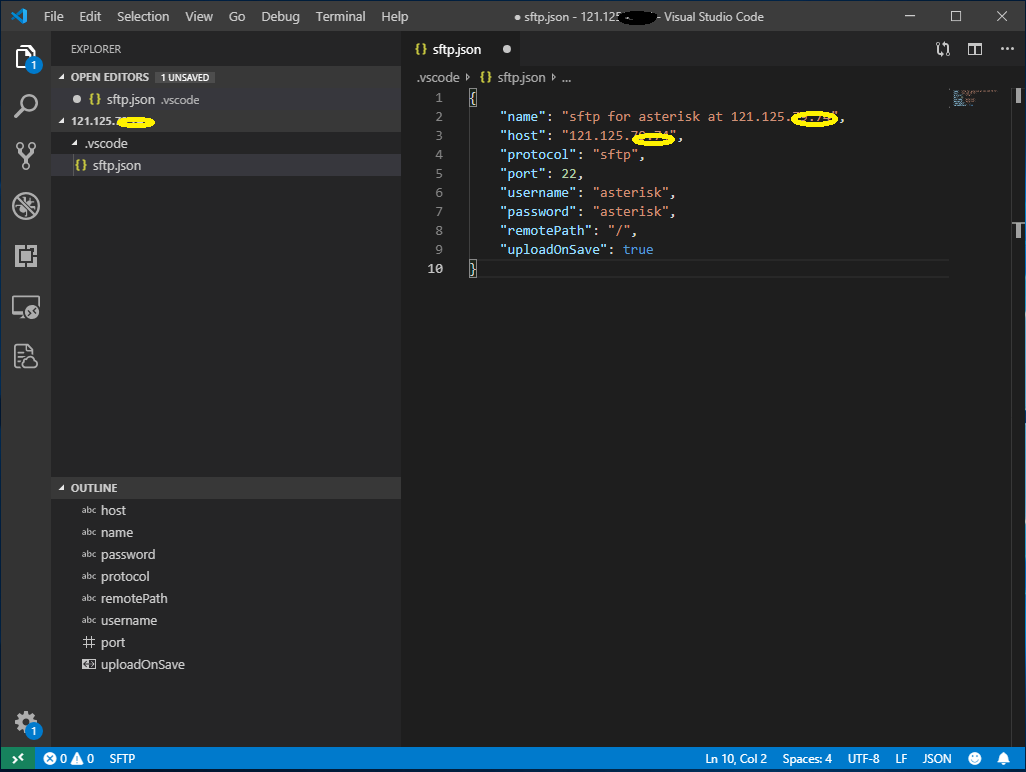
Task: Change end of line sequence LF
Action: pyautogui.click(x=901, y=759)
